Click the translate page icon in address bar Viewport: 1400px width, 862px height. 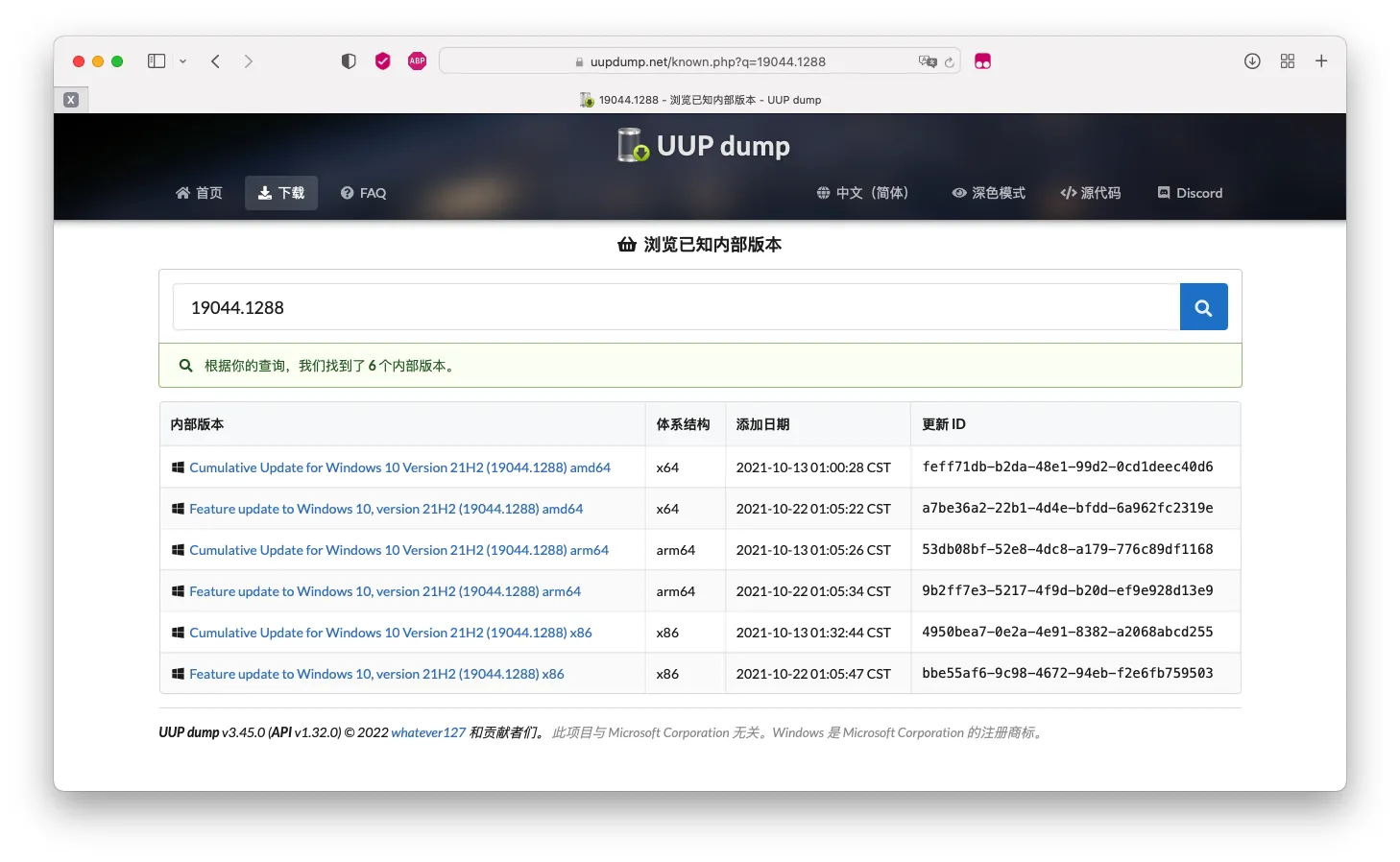tap(928, 61)
